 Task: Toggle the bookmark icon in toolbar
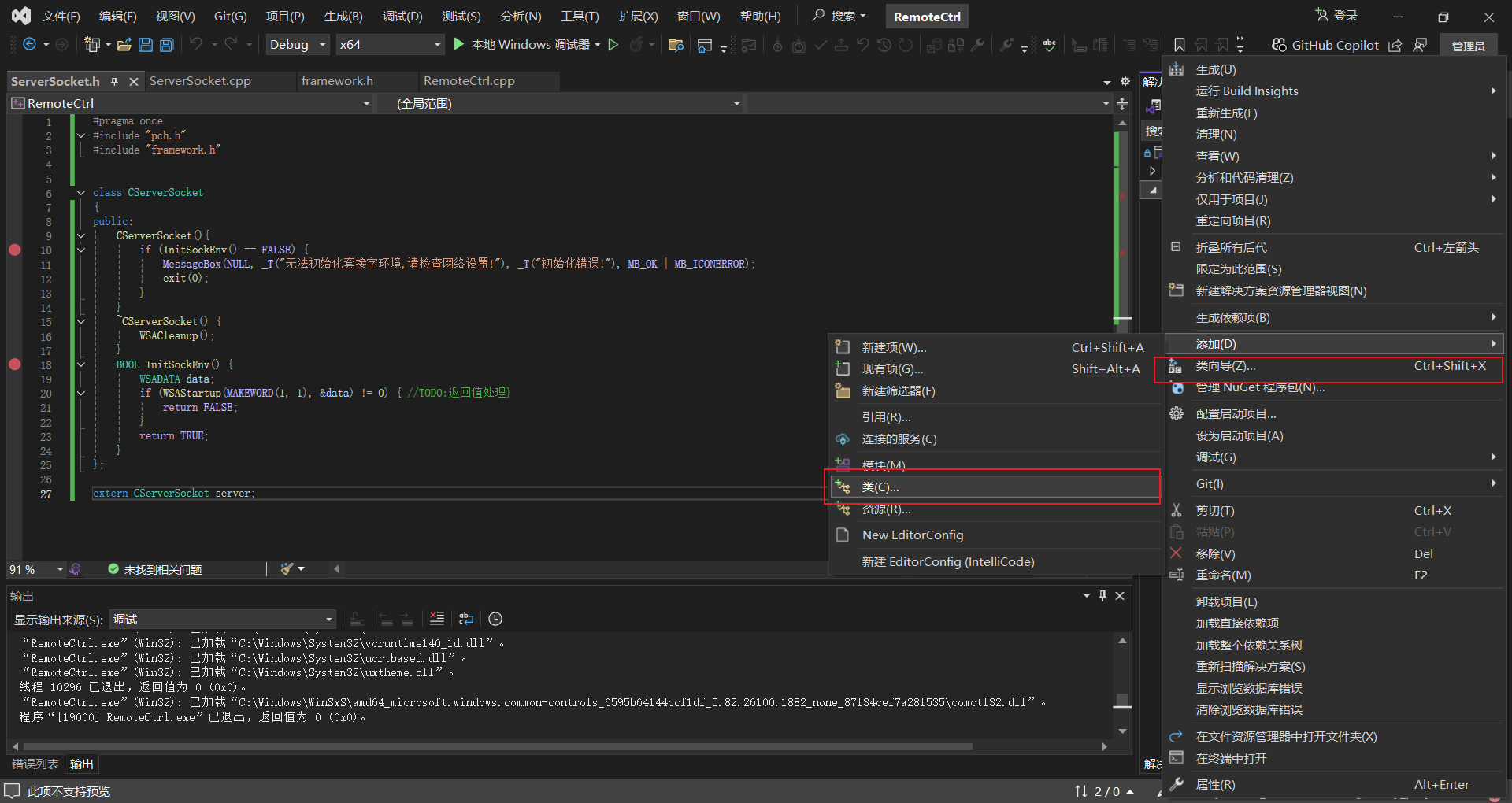pyautogui.click(x=1179, y=45)
